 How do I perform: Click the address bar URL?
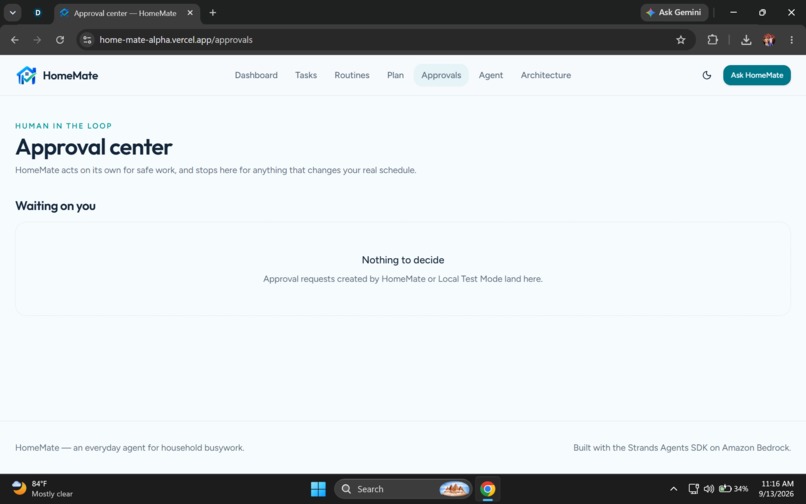coord(176,40)
